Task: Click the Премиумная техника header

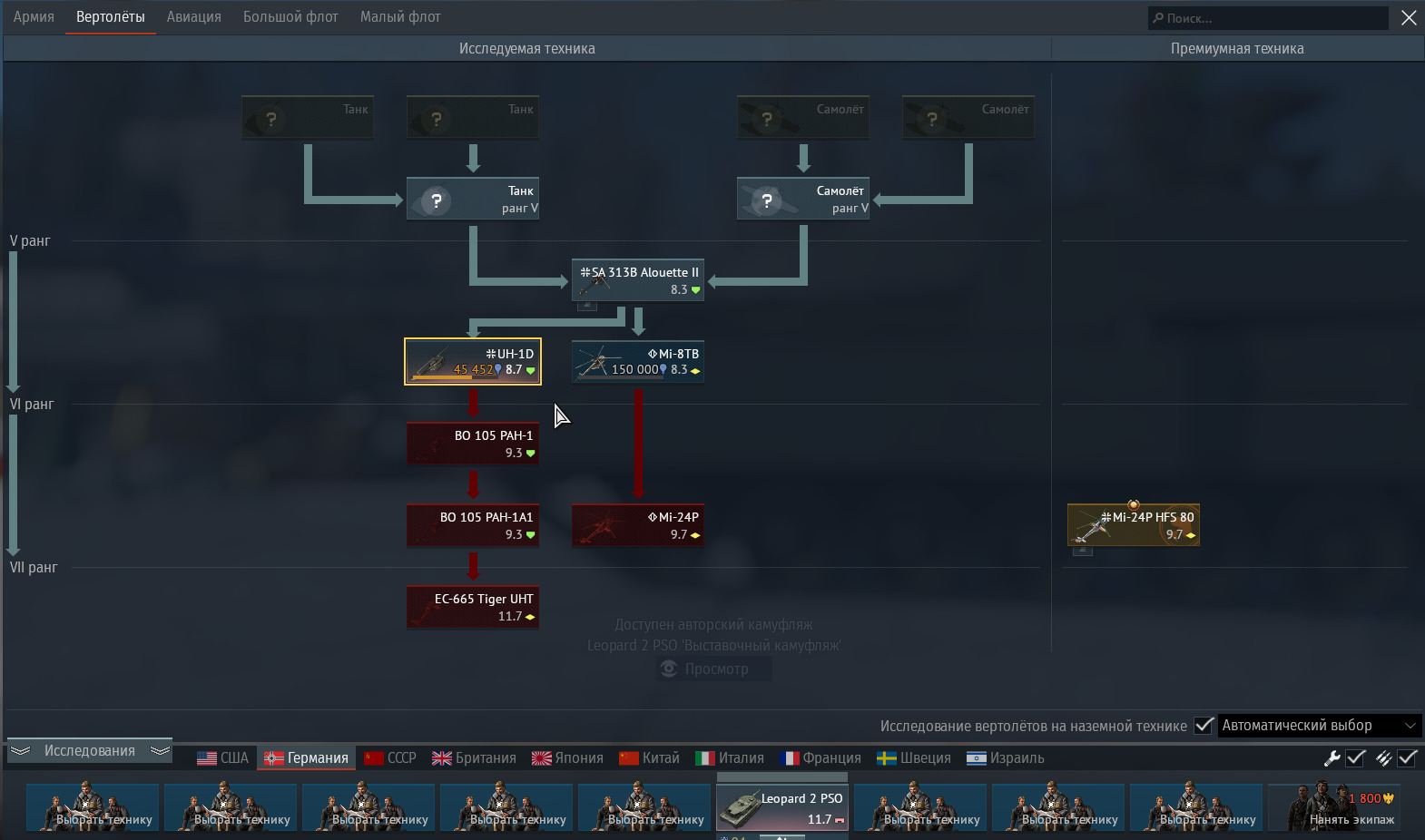Action: tap(1237, 49)
